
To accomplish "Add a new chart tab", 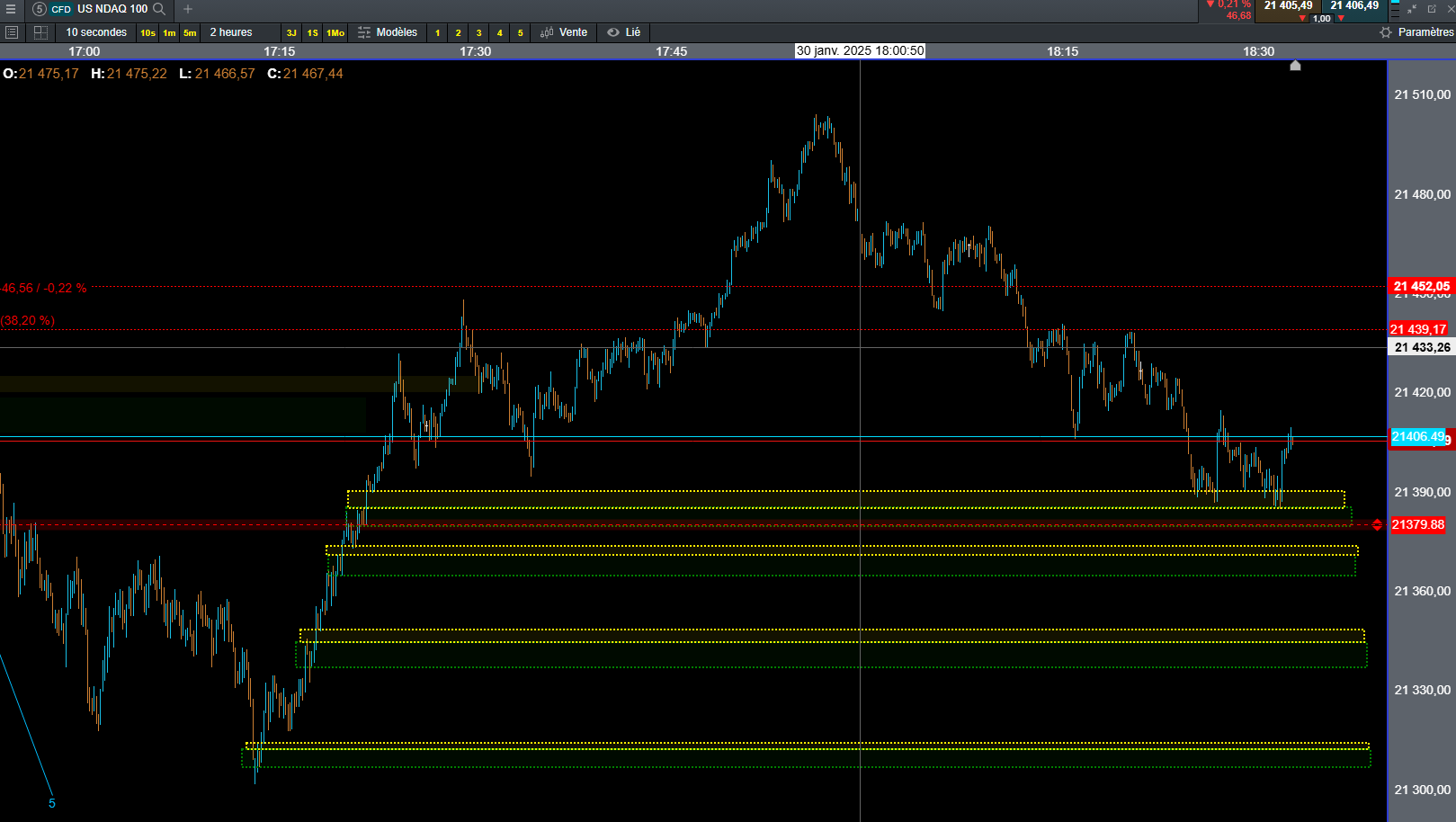I will coord(188,9).
